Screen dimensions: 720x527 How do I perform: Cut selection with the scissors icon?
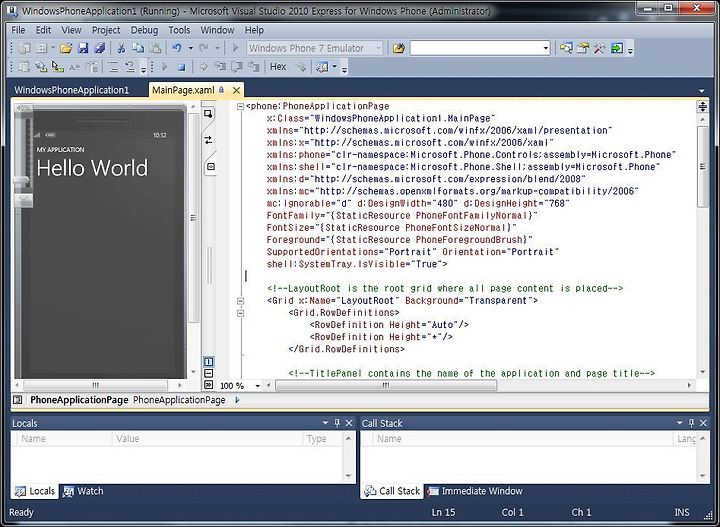click(122, 48)
